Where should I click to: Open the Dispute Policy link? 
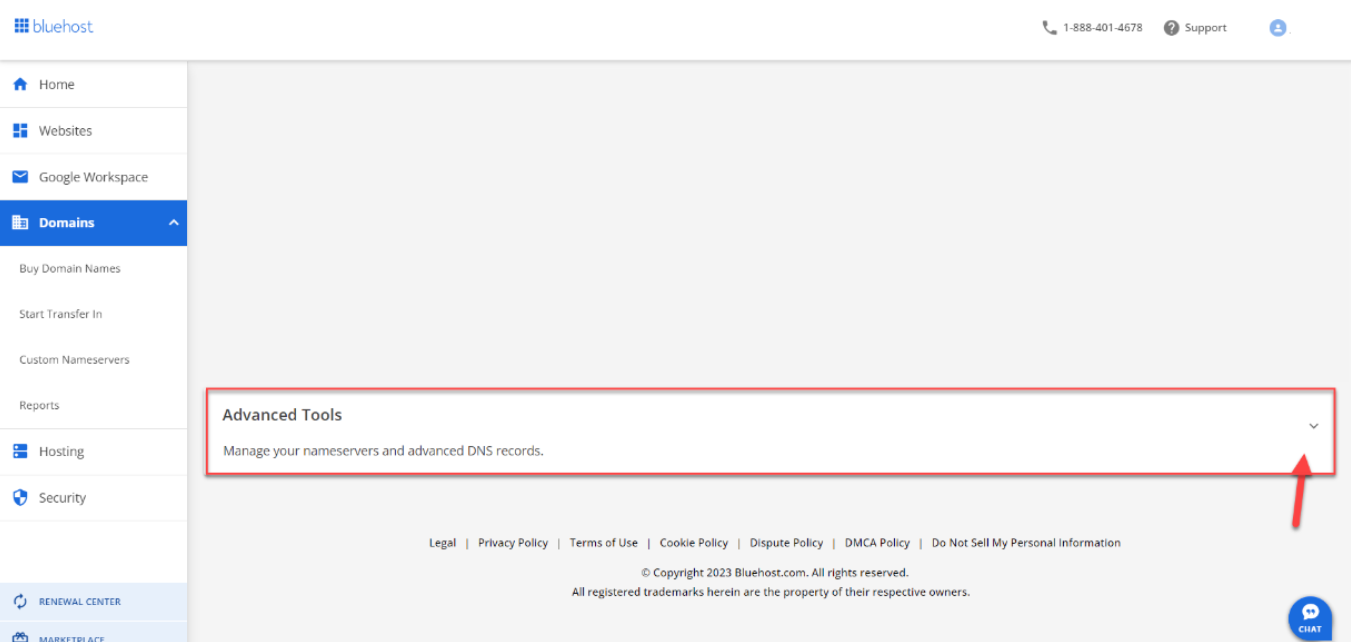click(786, 543)
